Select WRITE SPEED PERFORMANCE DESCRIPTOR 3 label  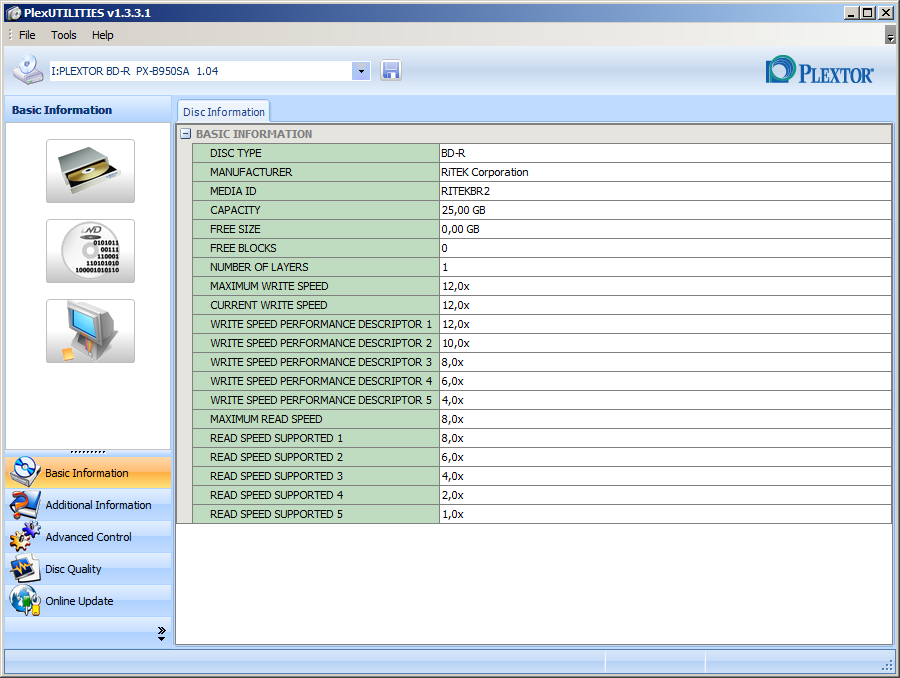point(316,362)
